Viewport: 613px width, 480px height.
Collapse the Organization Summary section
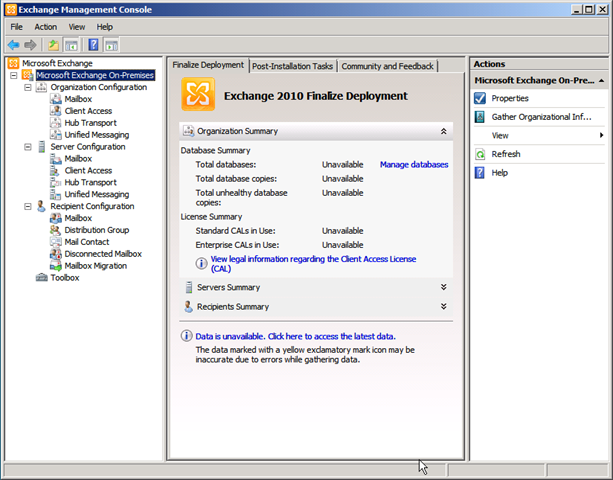coord(443,131)
